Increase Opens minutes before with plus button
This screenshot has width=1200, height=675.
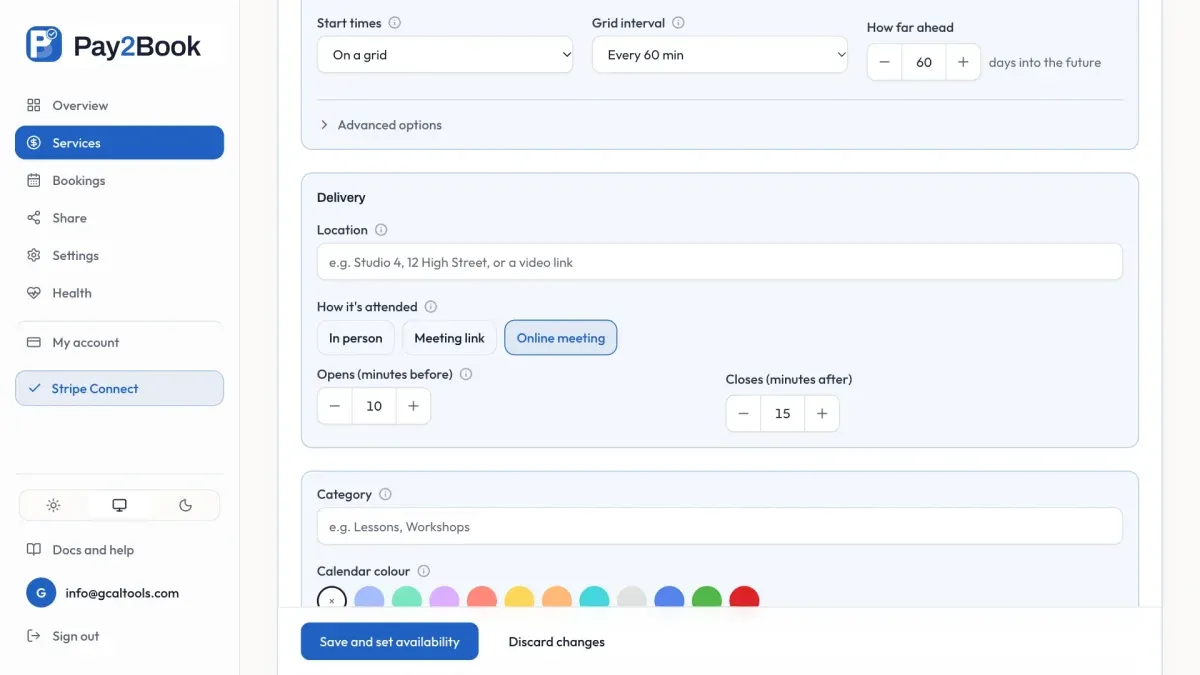pyautogui.click(x=413, y=406)
